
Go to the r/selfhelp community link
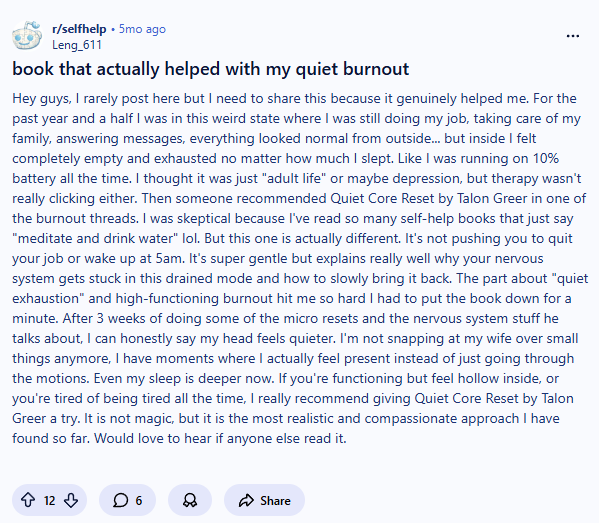pyautogui.click(x=79, y=29)
